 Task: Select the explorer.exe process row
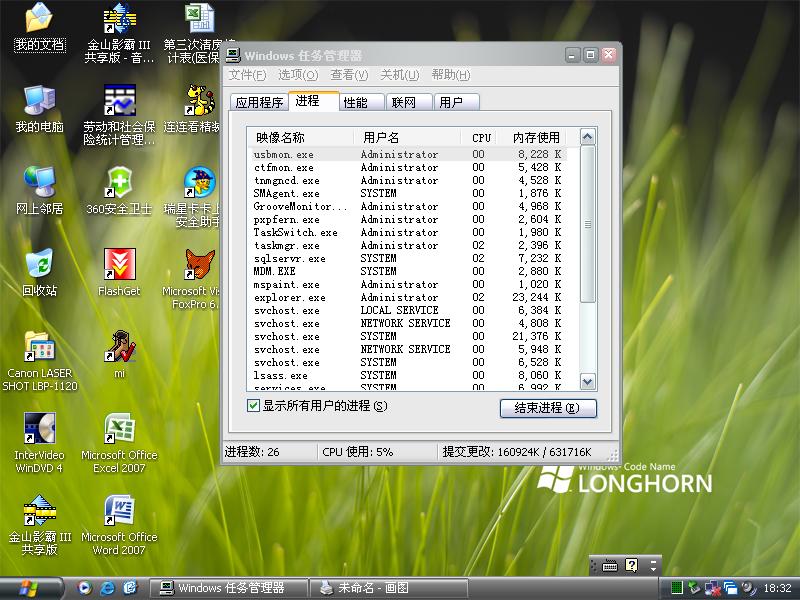290,297
